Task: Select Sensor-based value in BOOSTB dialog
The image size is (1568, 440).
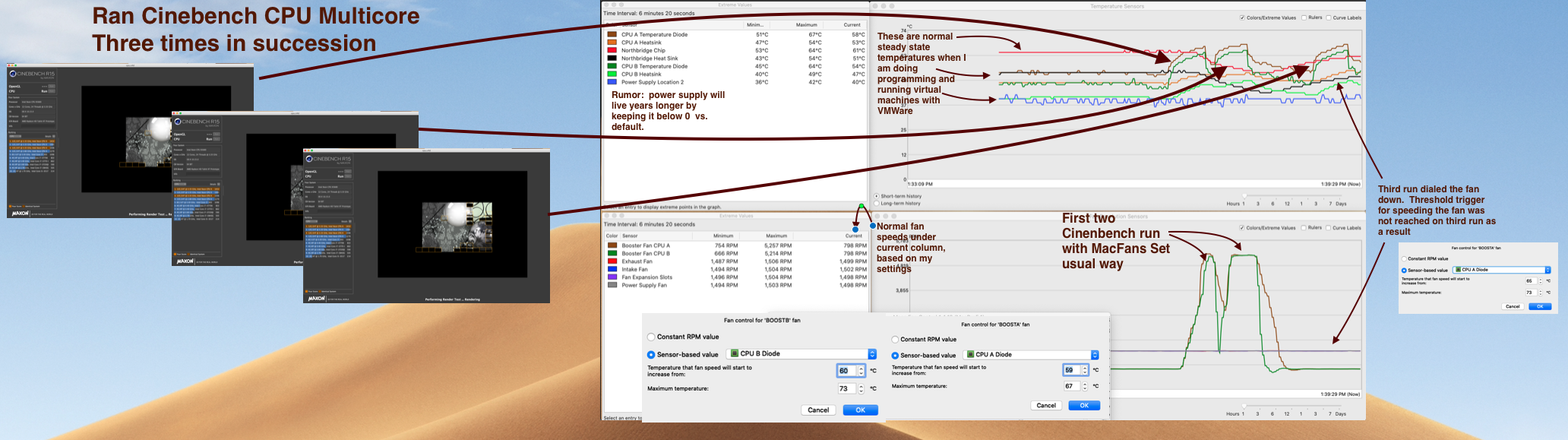Action: pyautogui.click(x=651, y=354)
